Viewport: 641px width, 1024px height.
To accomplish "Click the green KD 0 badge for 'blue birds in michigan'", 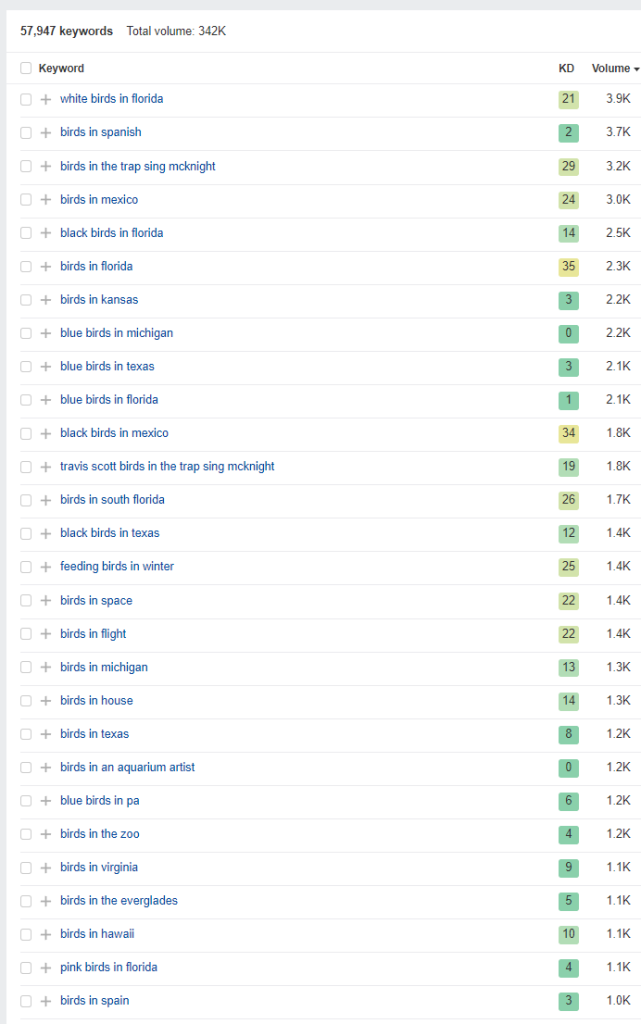I will (569, 333).
